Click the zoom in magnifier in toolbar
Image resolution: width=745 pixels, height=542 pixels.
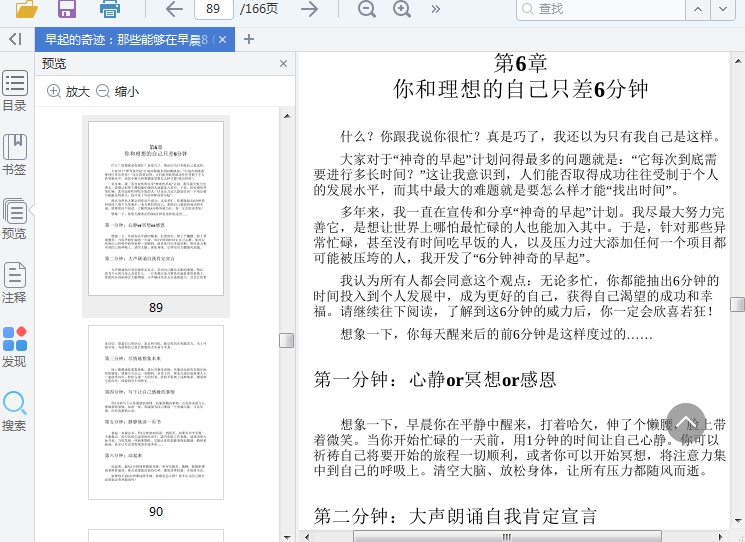pyautogui.click(x=402, y=9)
